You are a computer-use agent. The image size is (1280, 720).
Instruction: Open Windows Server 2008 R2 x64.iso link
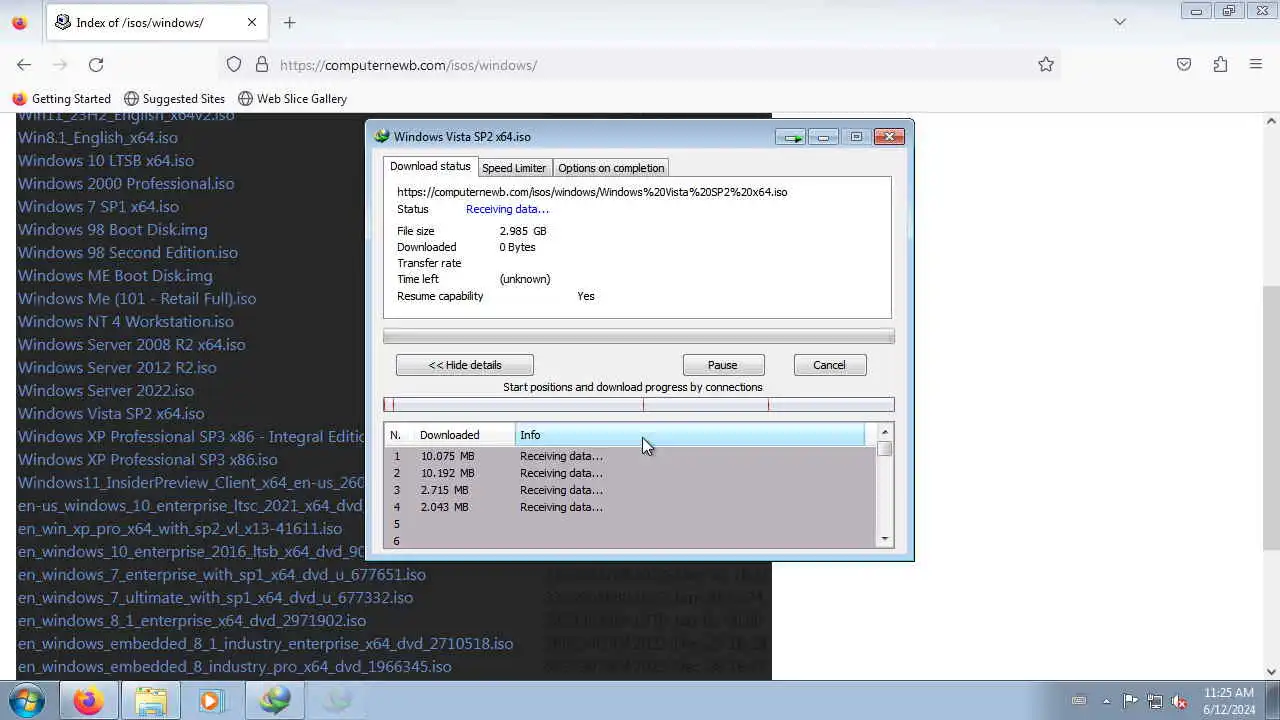coord(131,345)
